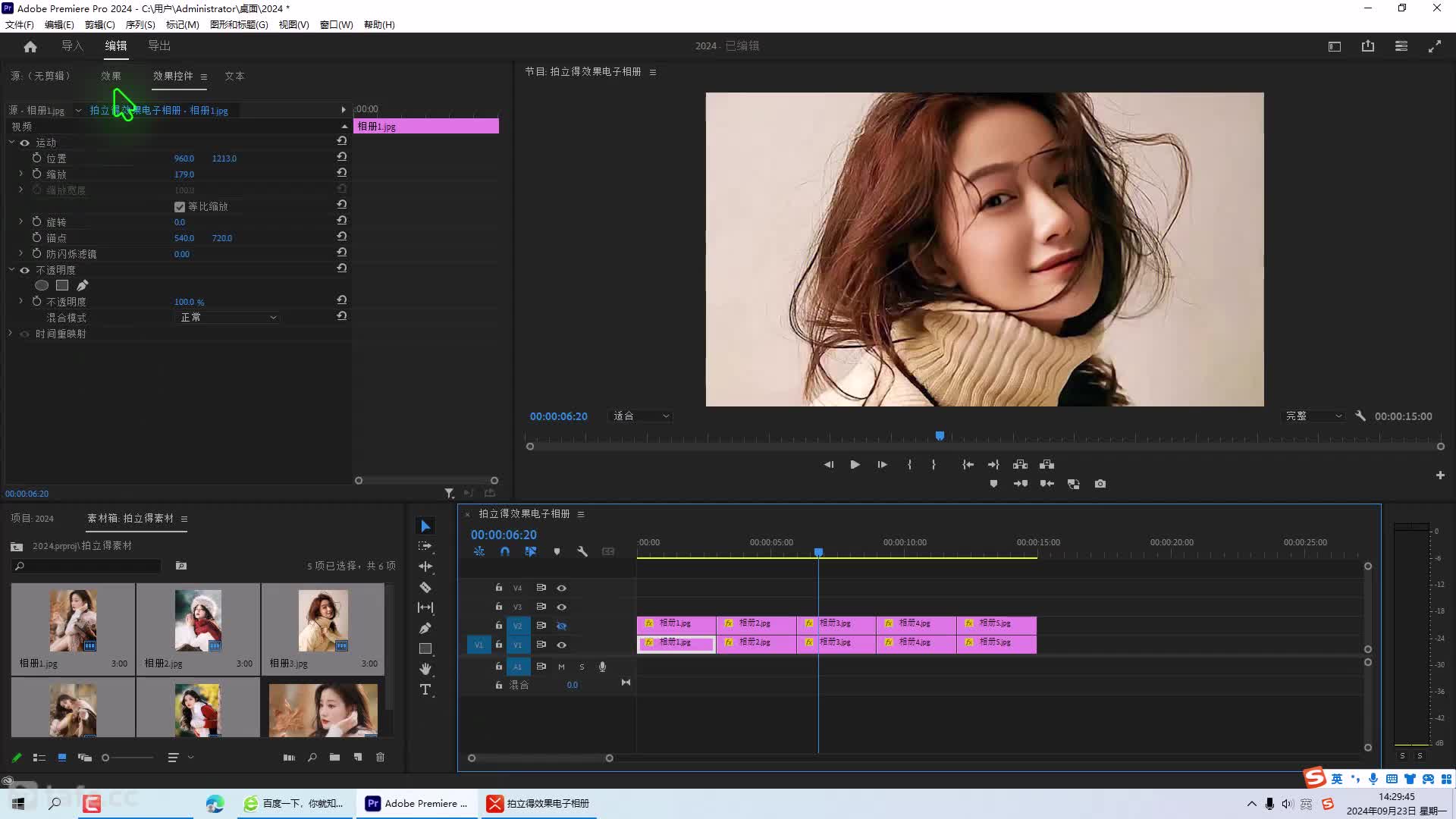Open Quick Export share icon
The image size is (1456, 819).
(x=1368, y=46)
